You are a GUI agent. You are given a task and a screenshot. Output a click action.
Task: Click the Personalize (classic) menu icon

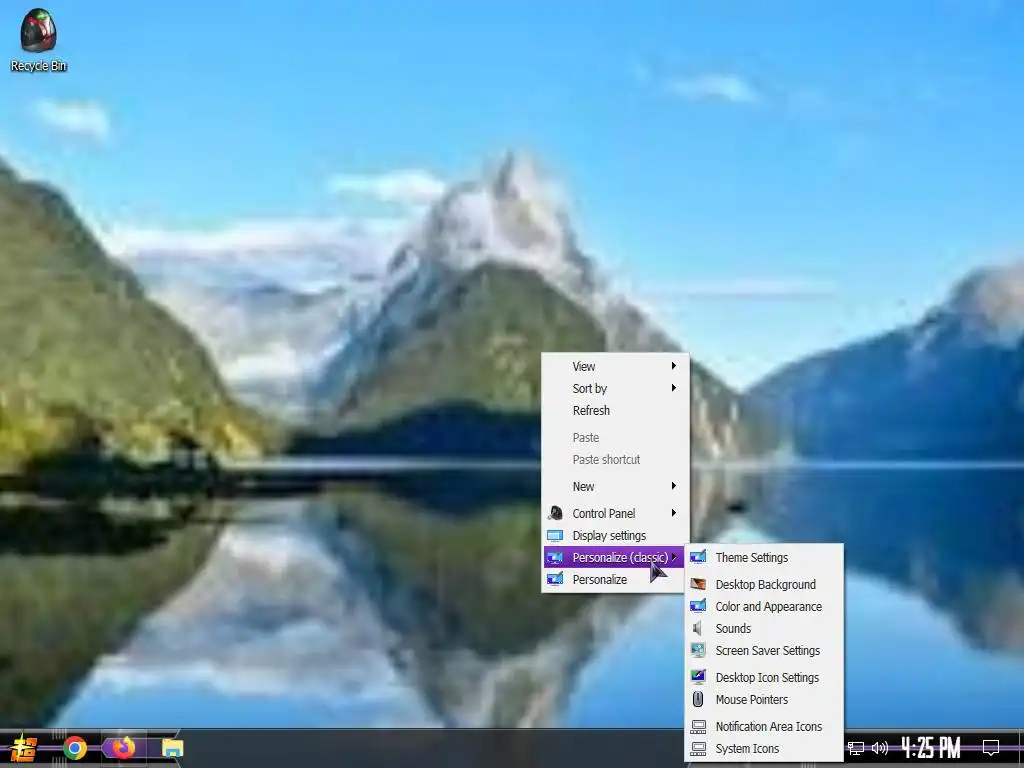[x=555, y=558]
